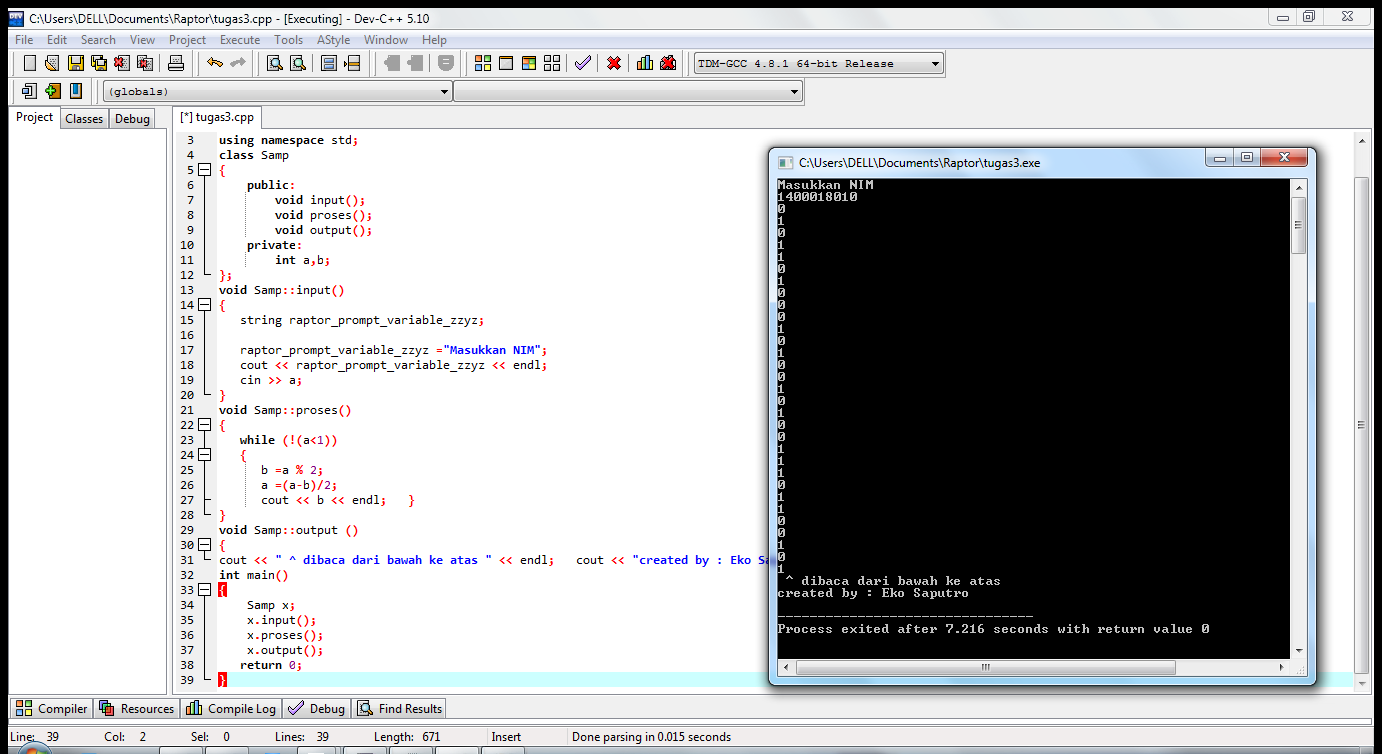Select the Find Results bottom tab
1382x754 pixels.
click(400, 708)
